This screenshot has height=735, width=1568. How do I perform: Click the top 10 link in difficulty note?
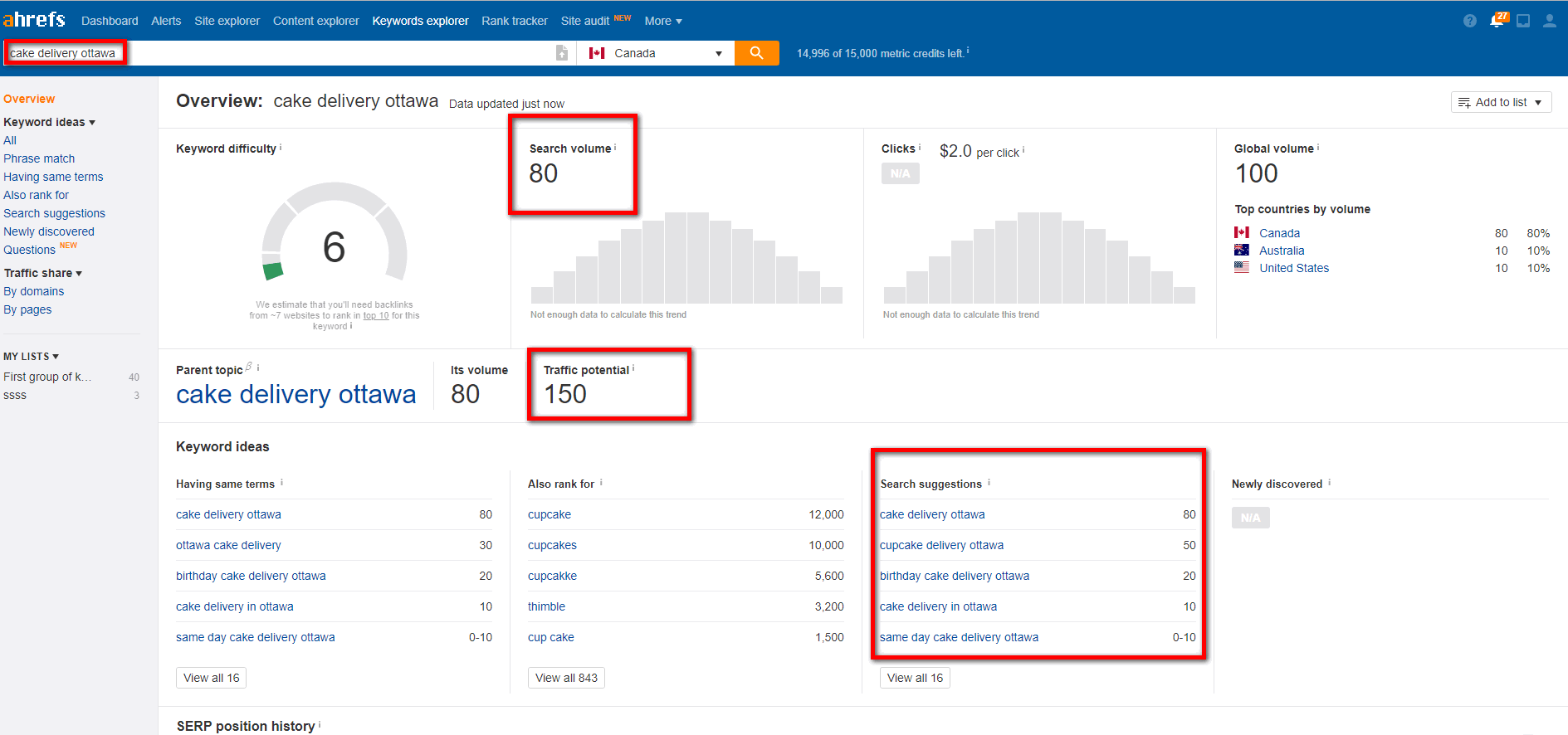[x=376, y=315]
